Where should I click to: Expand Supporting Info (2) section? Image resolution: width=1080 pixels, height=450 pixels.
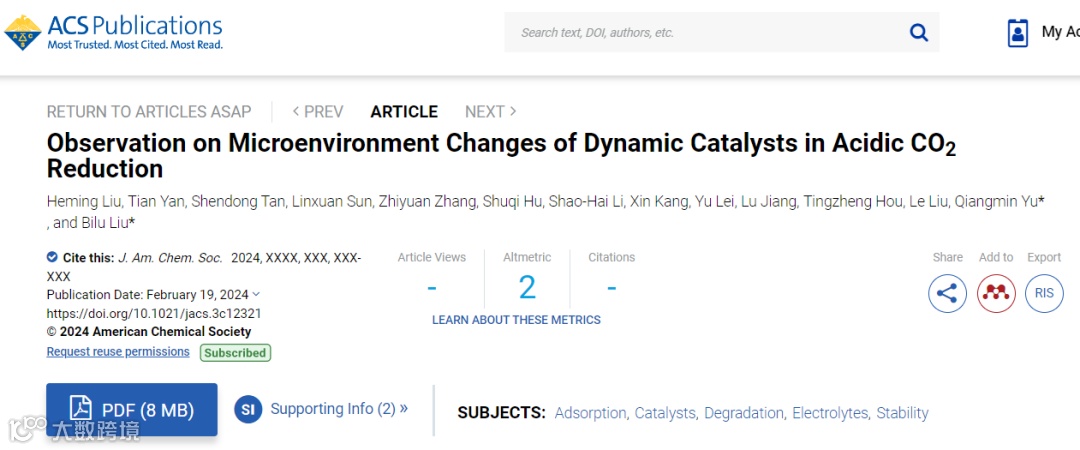pyautogui.click(x=339, y=409)
